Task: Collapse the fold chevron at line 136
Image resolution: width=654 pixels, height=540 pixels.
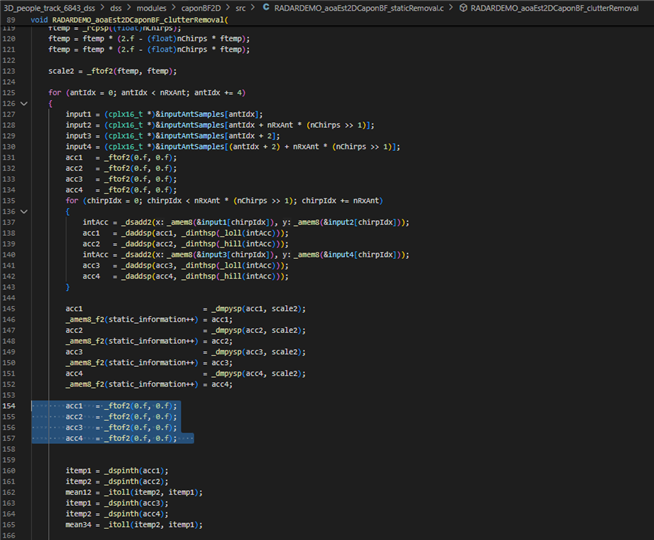Action: [24, 211]
